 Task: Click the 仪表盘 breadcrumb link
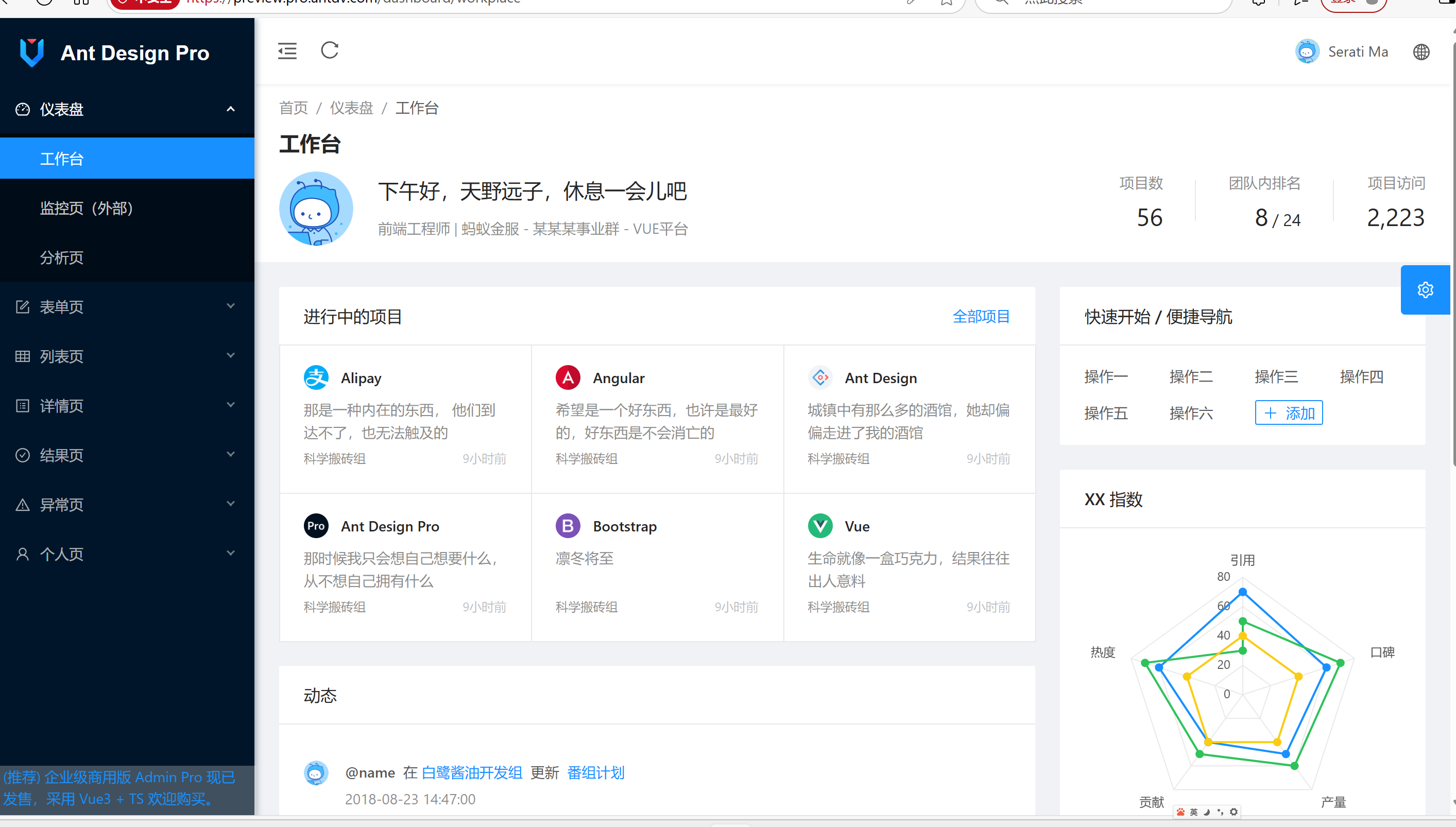[352, 108]
